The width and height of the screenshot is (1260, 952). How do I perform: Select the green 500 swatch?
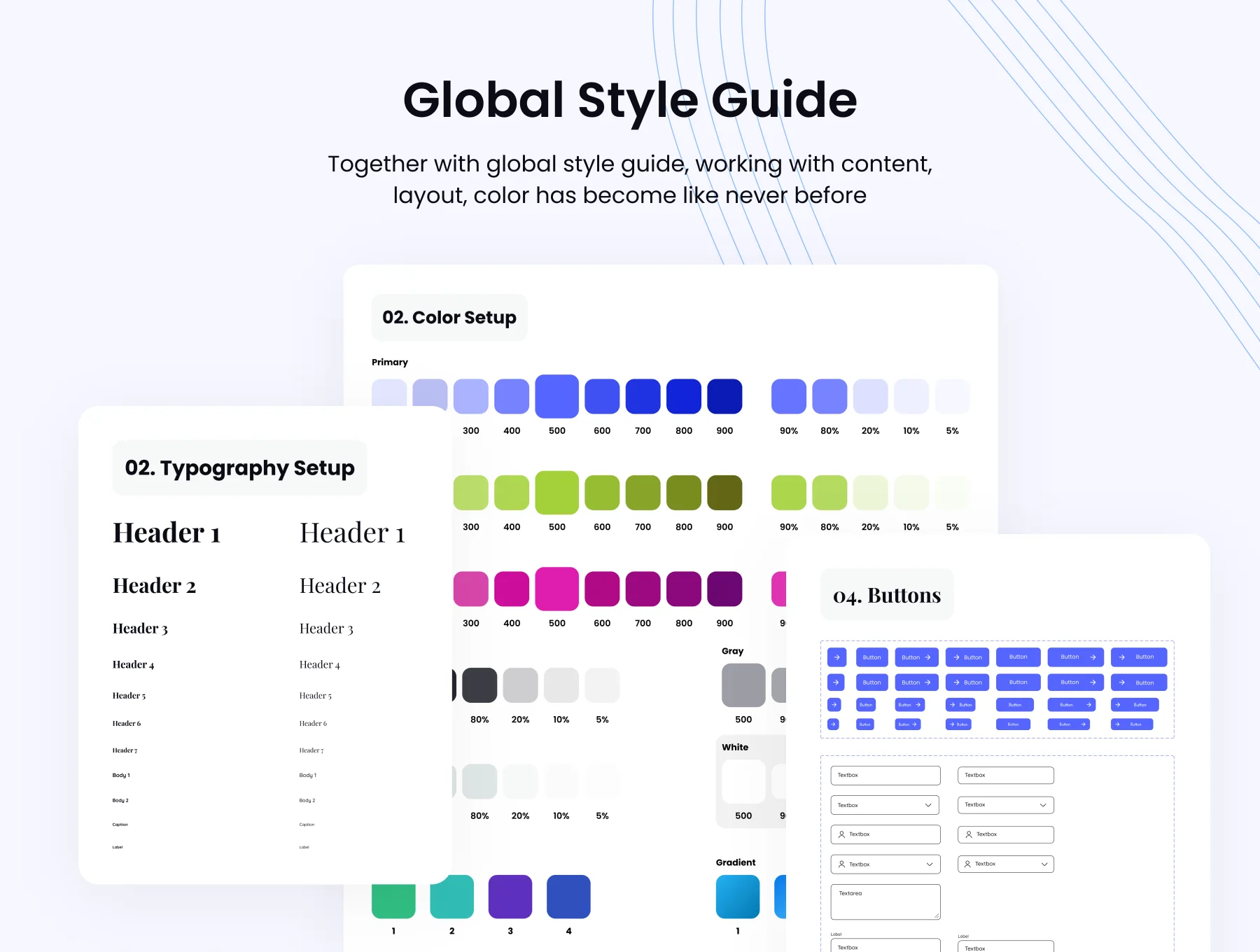[557, 493]
